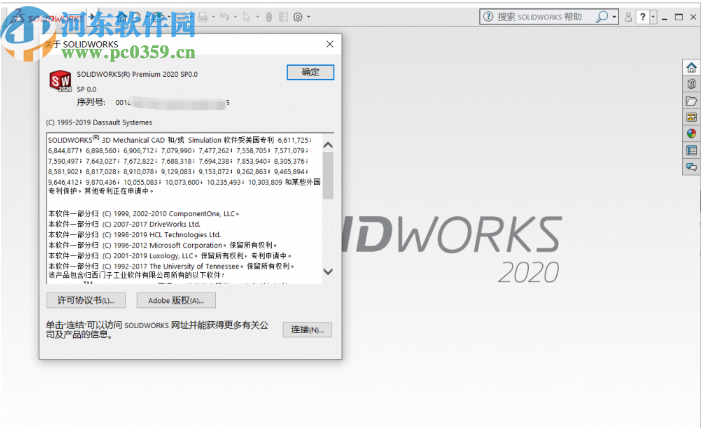Click the 'SP 0.0' label
Image resolution: width=704 pixels, height=428 pixels.
coord(86,89)
